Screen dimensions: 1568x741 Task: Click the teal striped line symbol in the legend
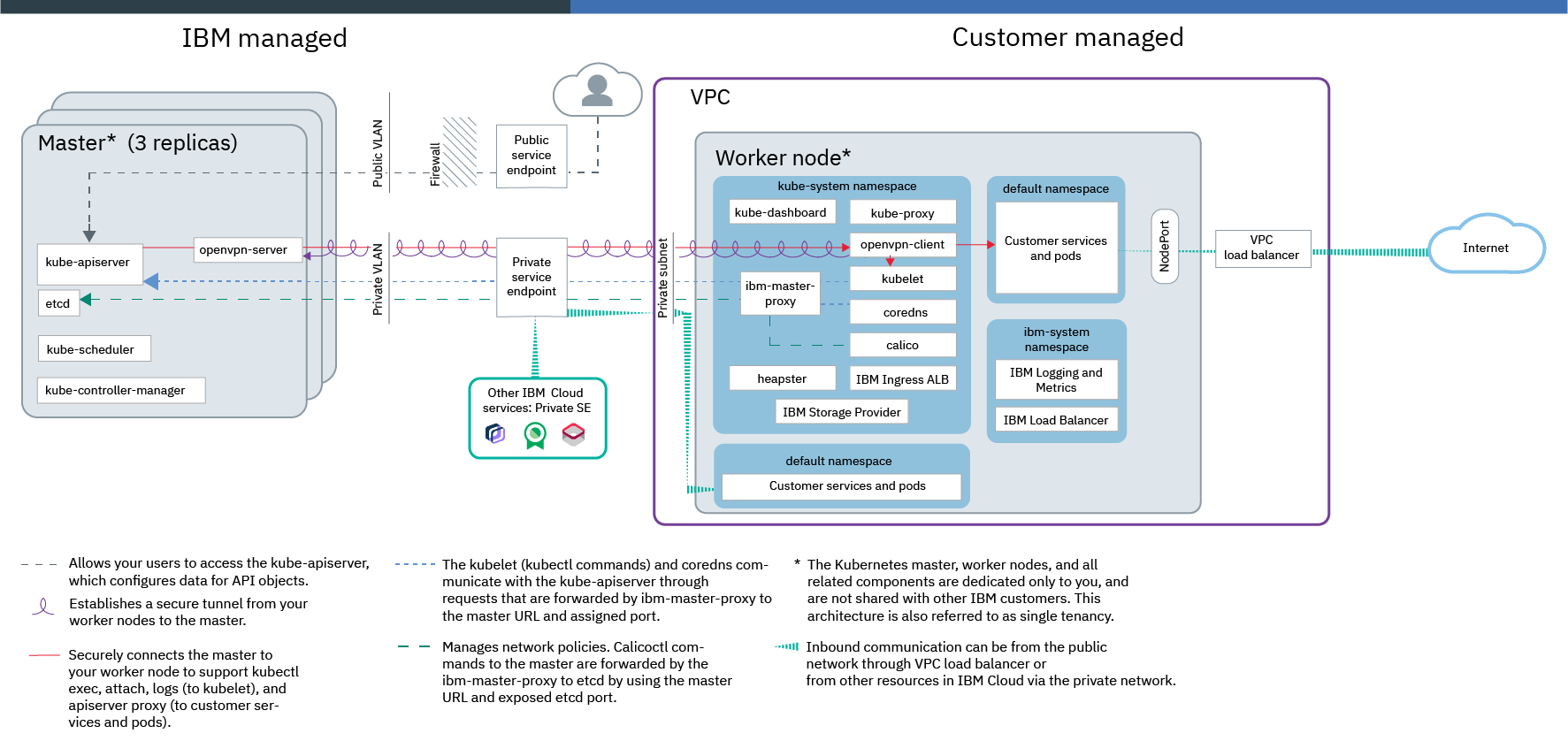[x=786, y=646]
